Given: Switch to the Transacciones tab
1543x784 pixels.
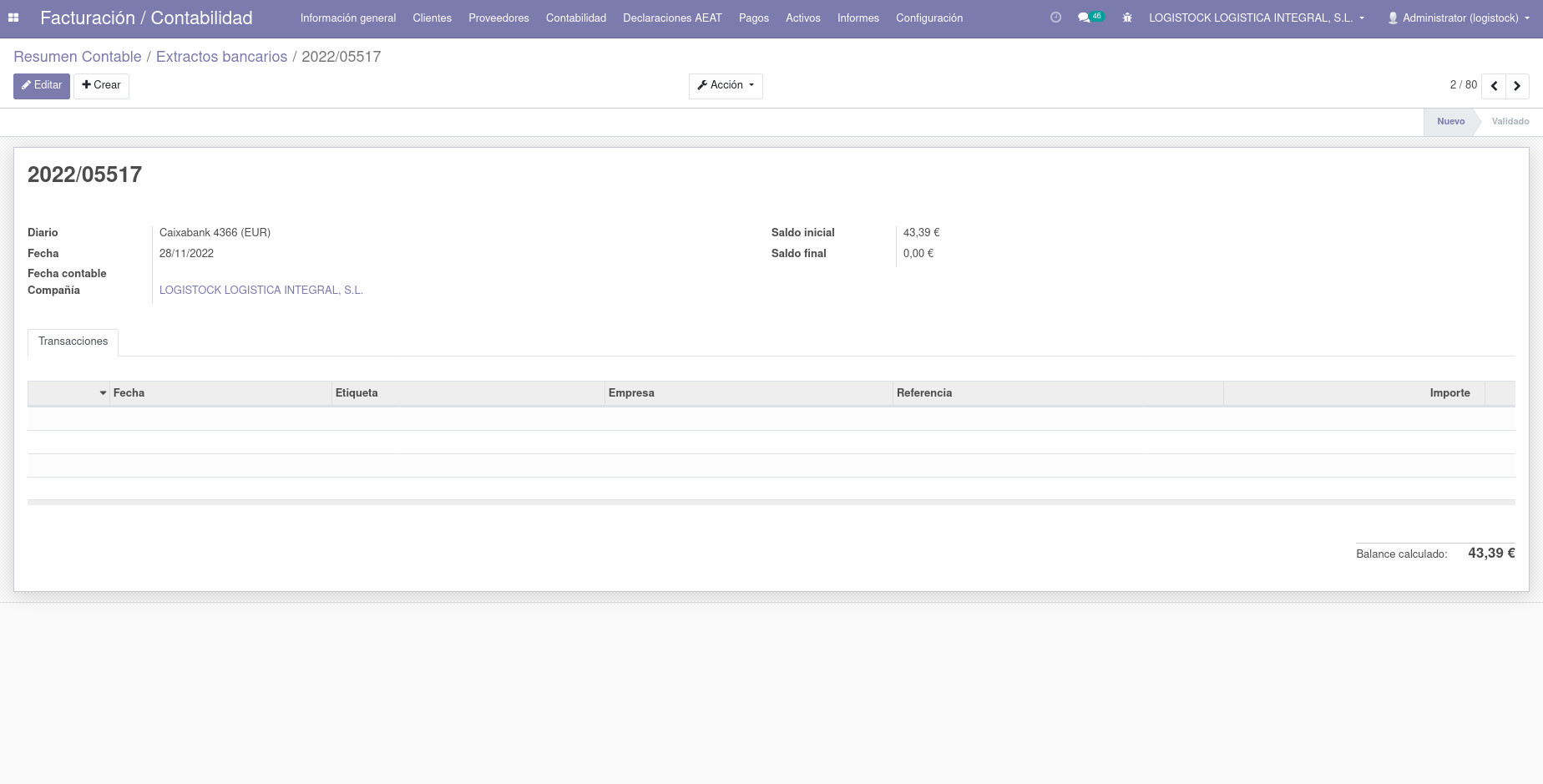Looking at the screenshot, I should click(x=73, y=341).
